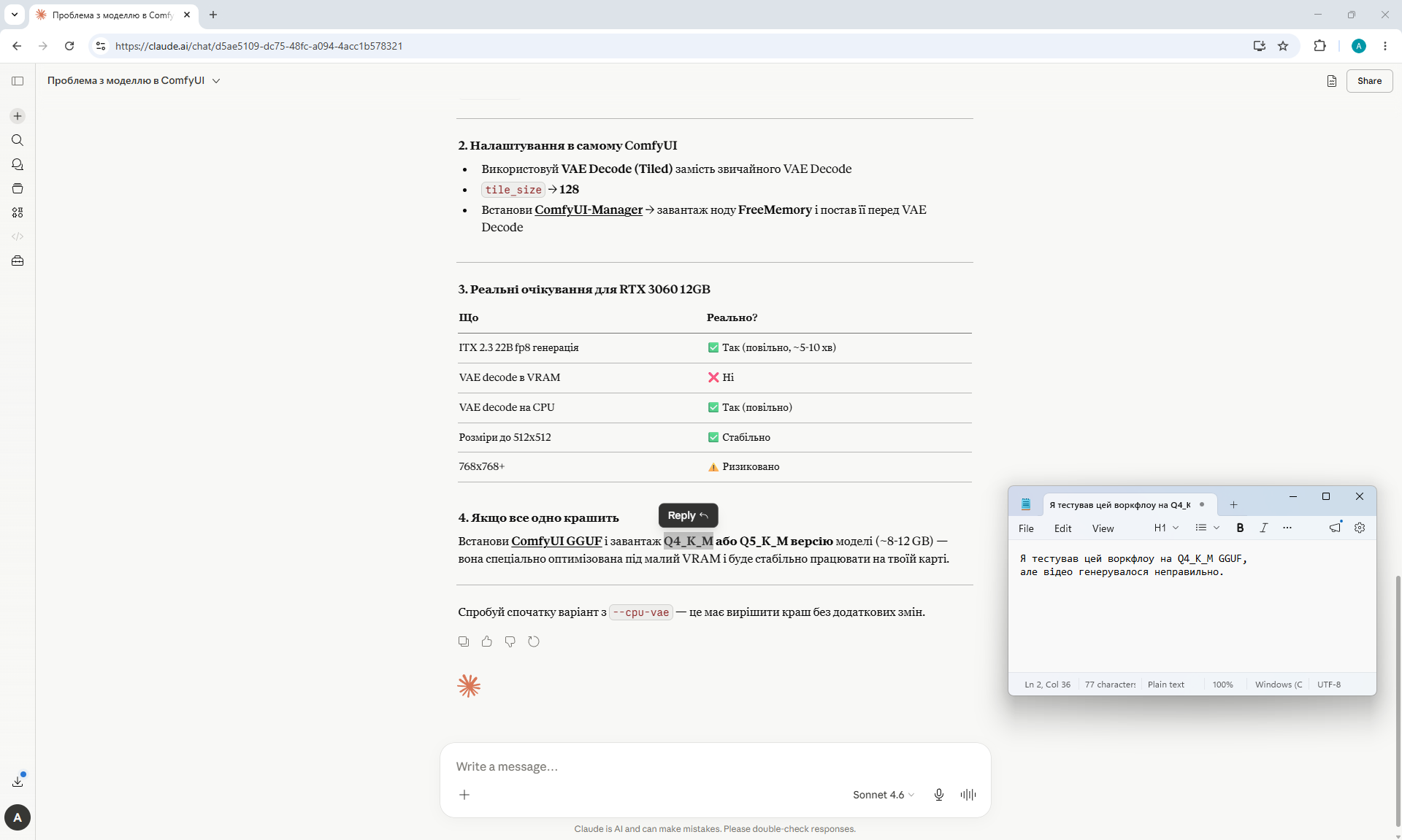Open the zoom level 100% in Notepad

coord(1222,685)
